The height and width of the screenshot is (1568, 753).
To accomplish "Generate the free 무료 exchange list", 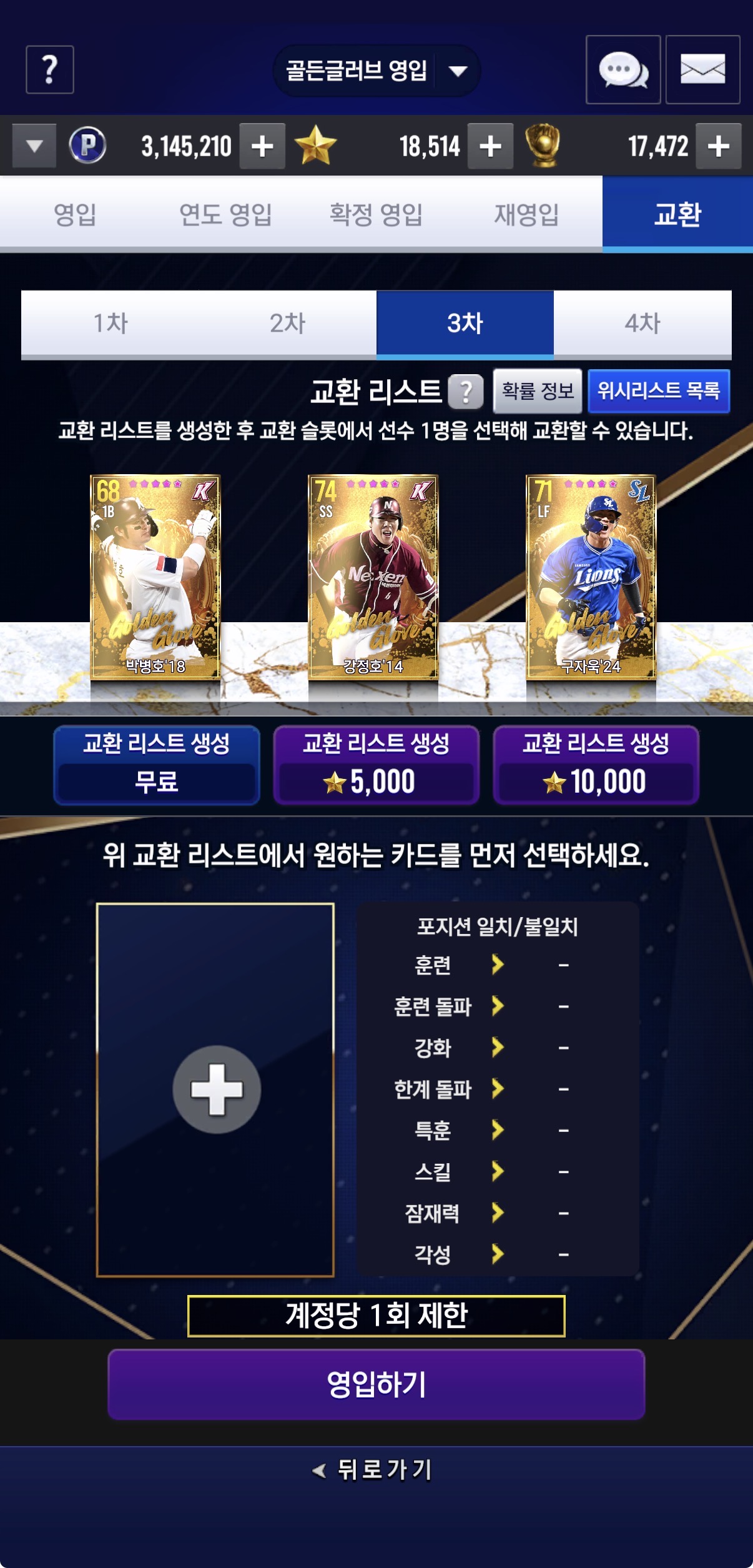I will point(157,765).
